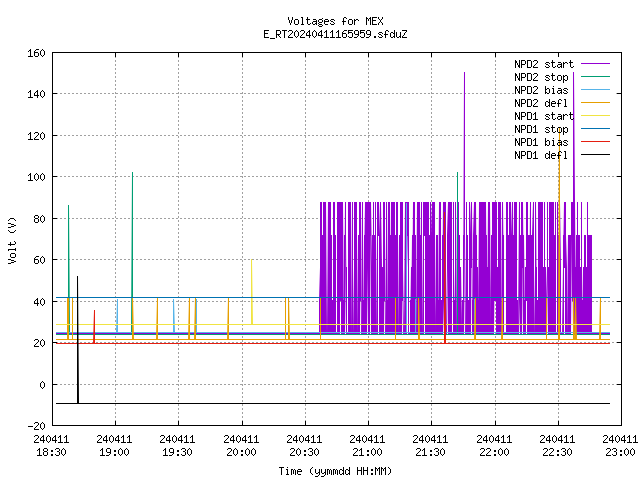Screen dimensions: 640x480
Task: Click the tall purple spike reaching 150 V near 21:45
Action: click(x=464, y=135)
